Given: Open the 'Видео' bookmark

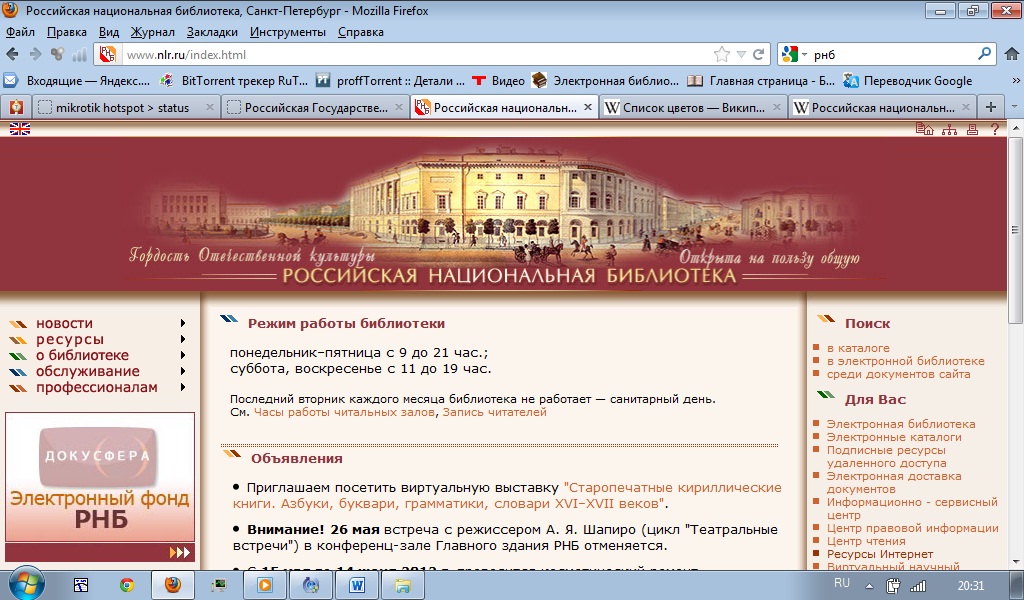Looking at the screenshot, I should point(498,81).
